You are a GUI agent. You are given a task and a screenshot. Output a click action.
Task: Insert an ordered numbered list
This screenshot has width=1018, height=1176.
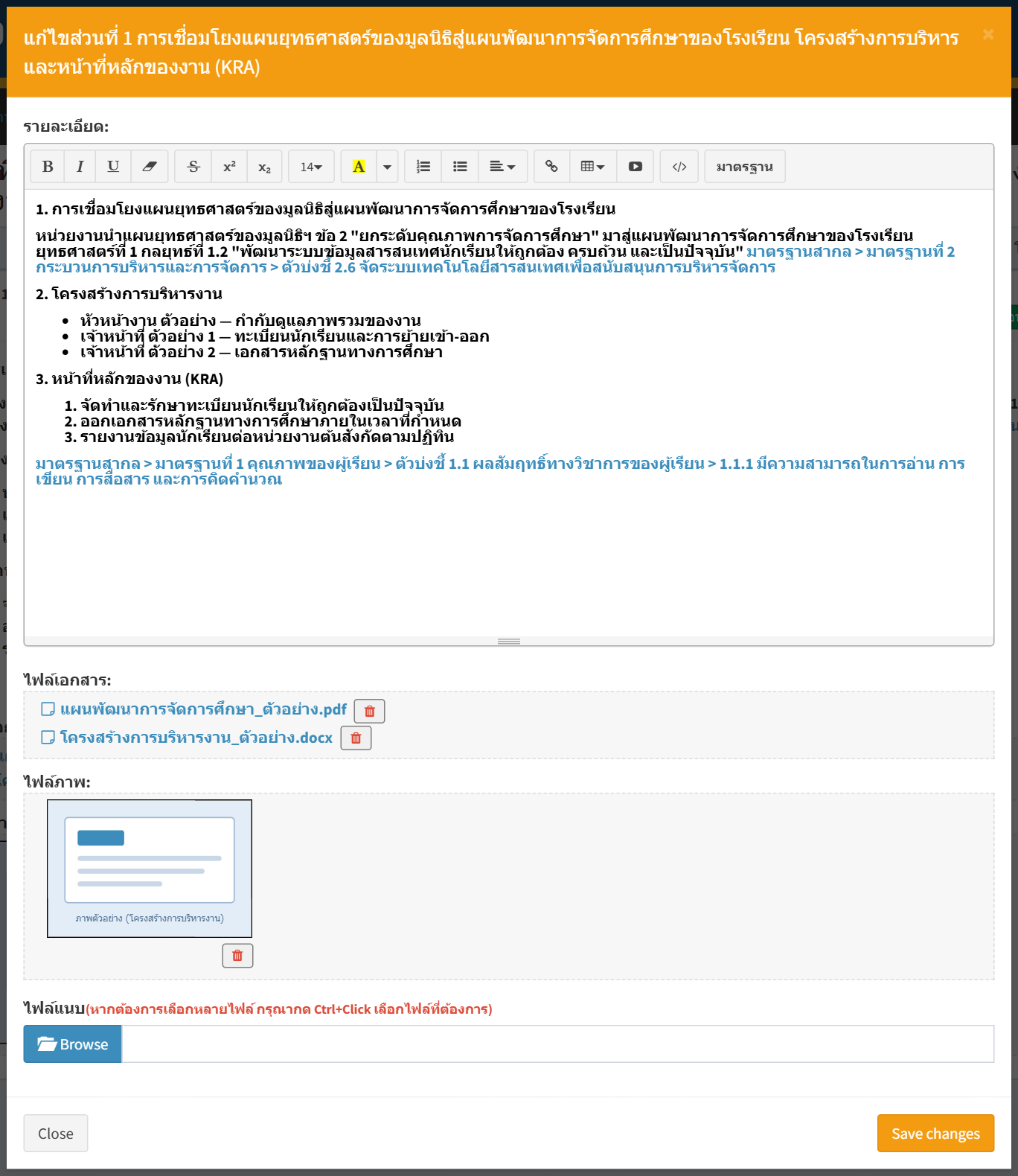point(423,167)
